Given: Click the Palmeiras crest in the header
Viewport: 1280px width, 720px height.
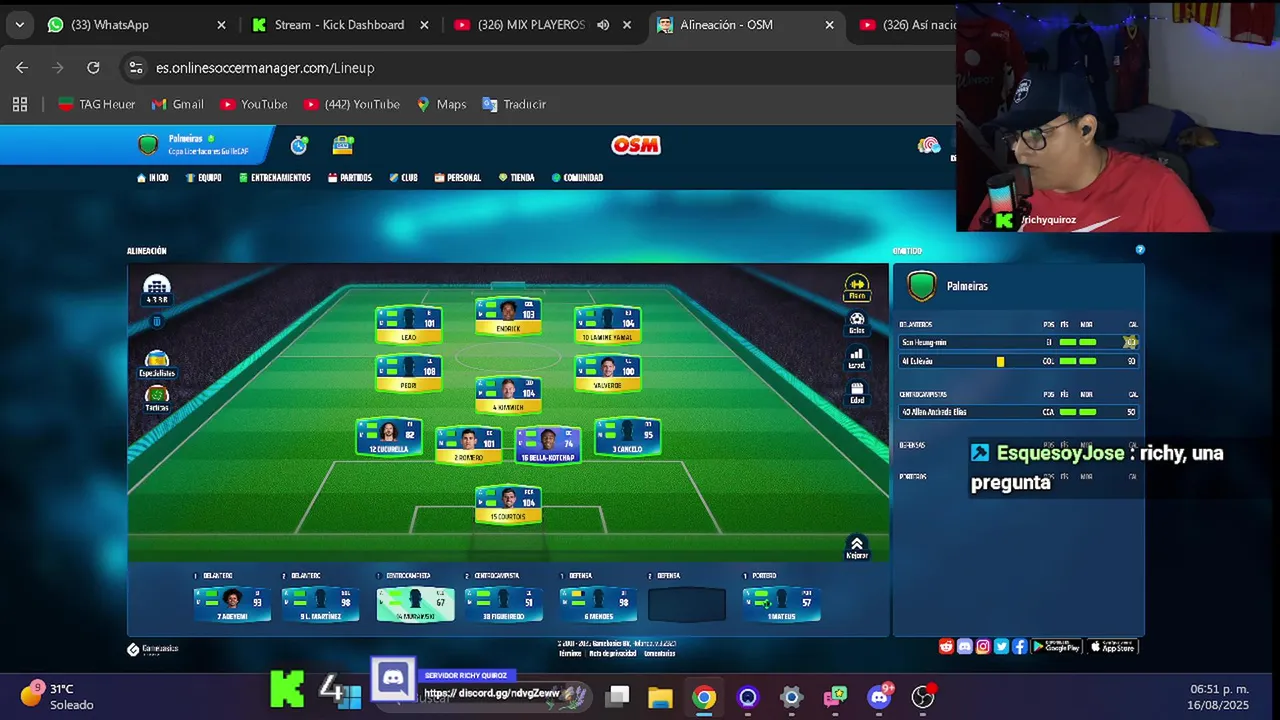Looking at the screenshot, I should tap(148, 146).
